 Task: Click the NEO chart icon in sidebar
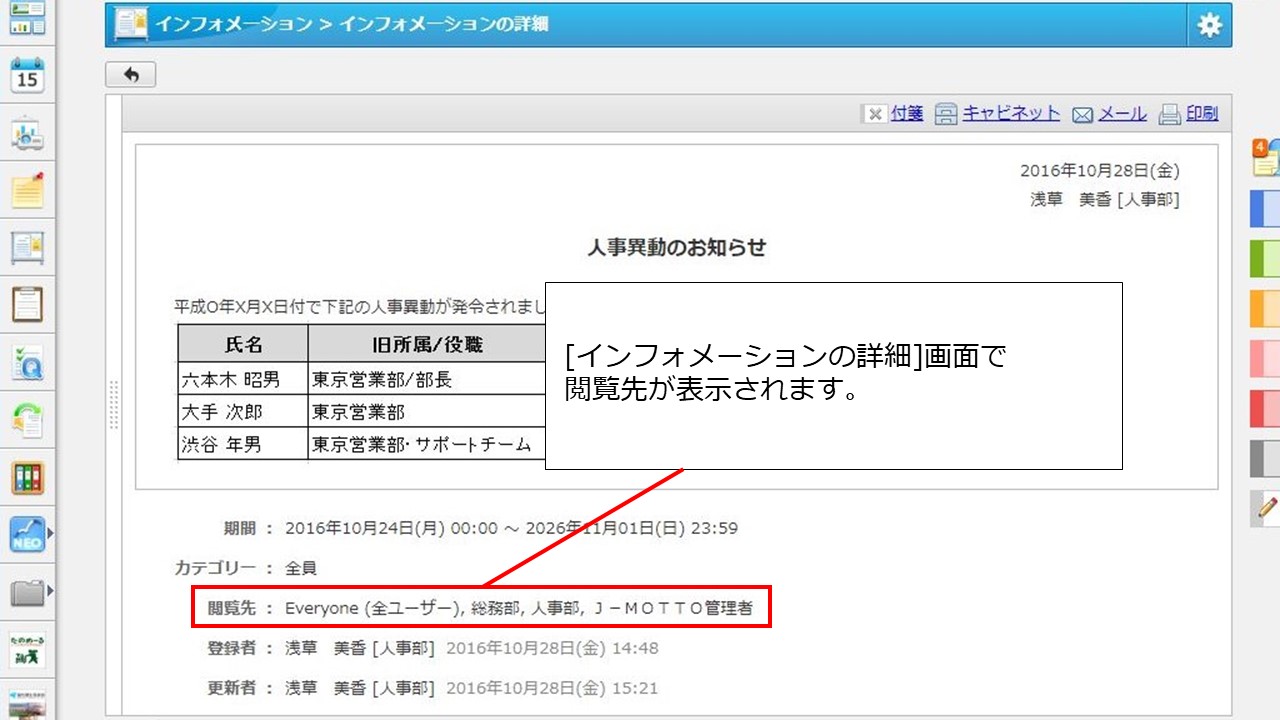pyautogui.click(x=27, y=535)
